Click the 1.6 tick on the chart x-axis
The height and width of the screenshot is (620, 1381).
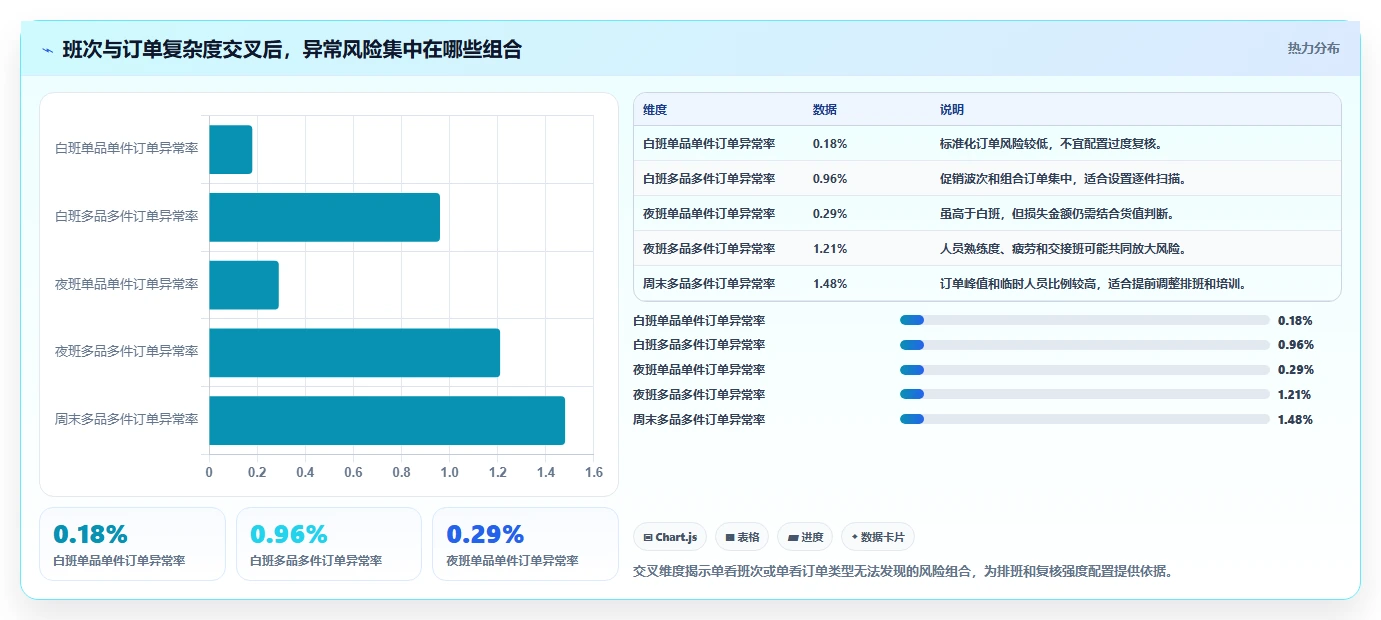click(594, 473)
